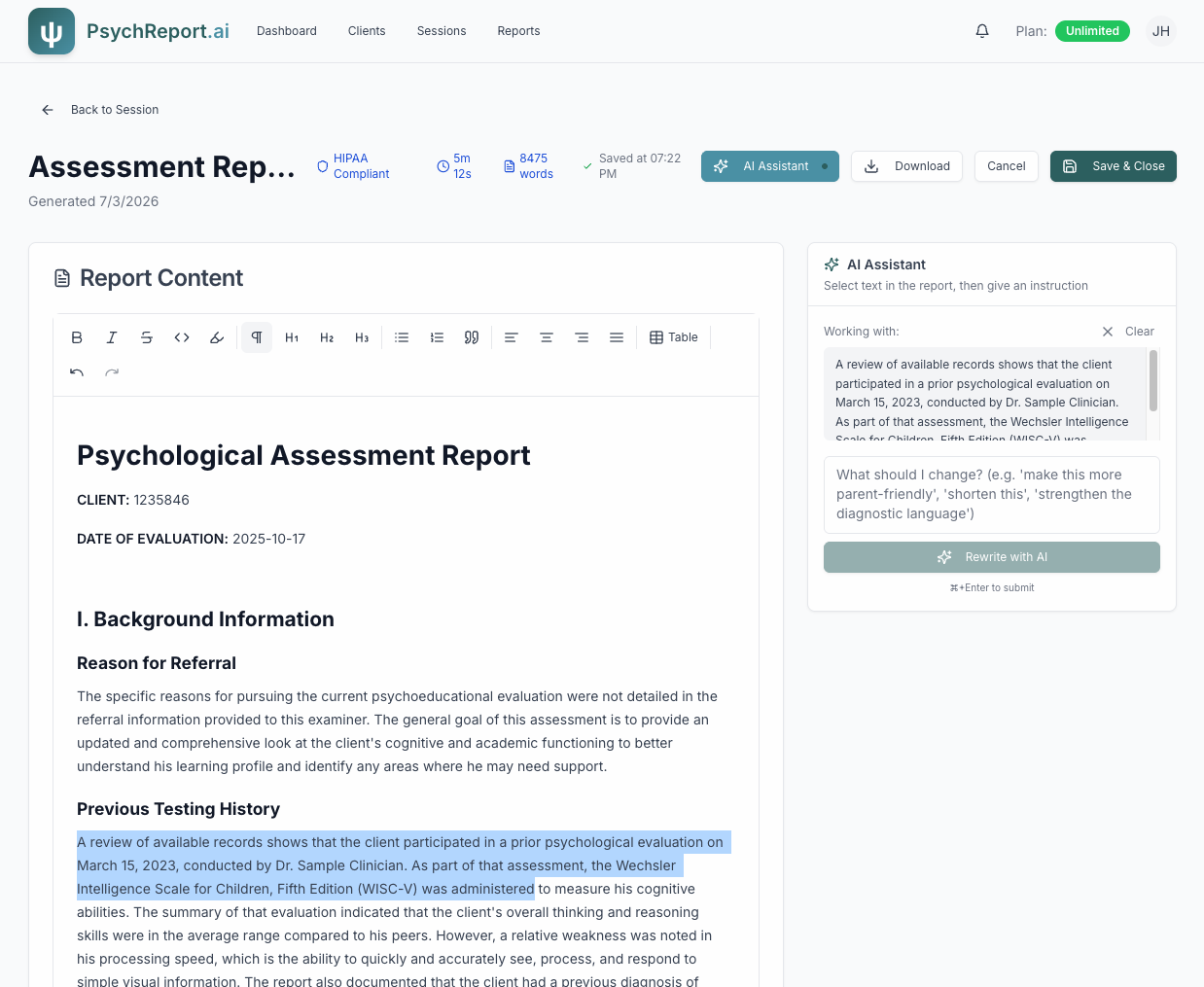This screenshot has width=1204, height=987.
Task: Apply Heading 2 style
Action: pos(327,337)
